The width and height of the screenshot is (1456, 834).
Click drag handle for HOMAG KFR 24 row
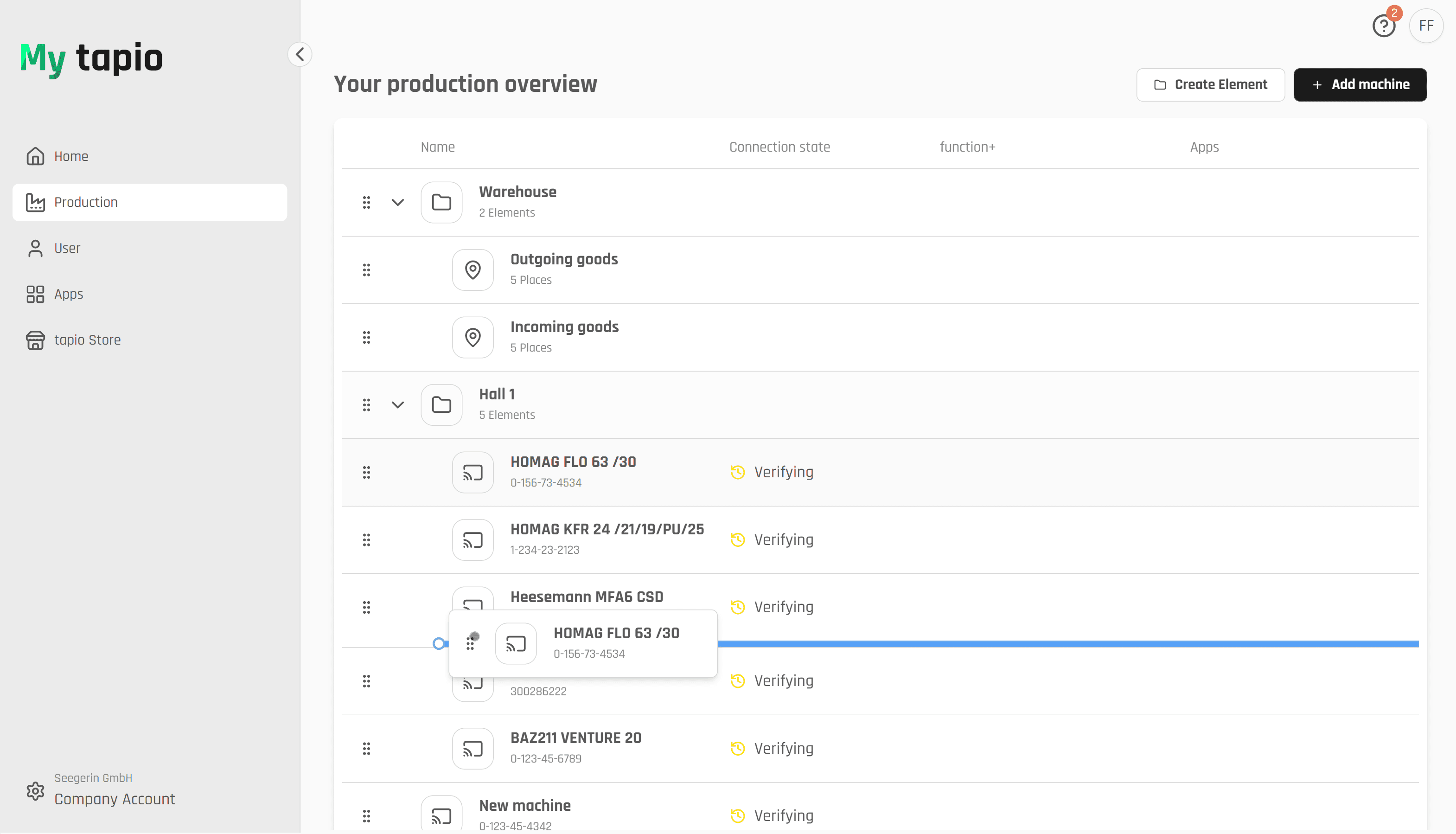[x=366, y=539]
